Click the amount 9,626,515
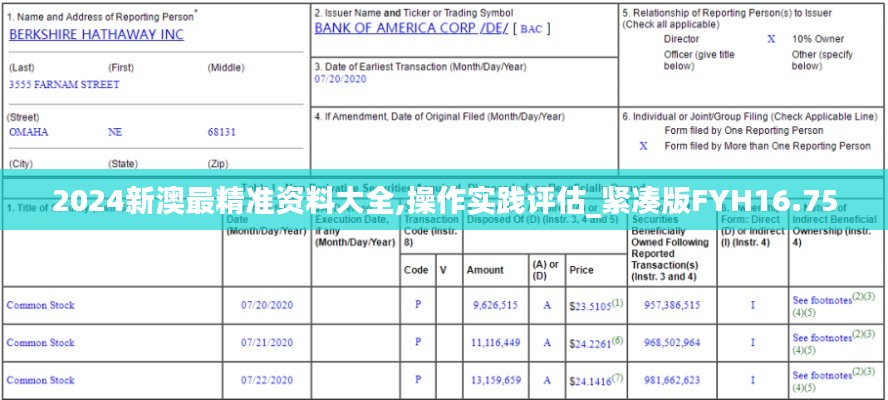Image resolution: width=888 pixels, height=400 pixels. 496,305
